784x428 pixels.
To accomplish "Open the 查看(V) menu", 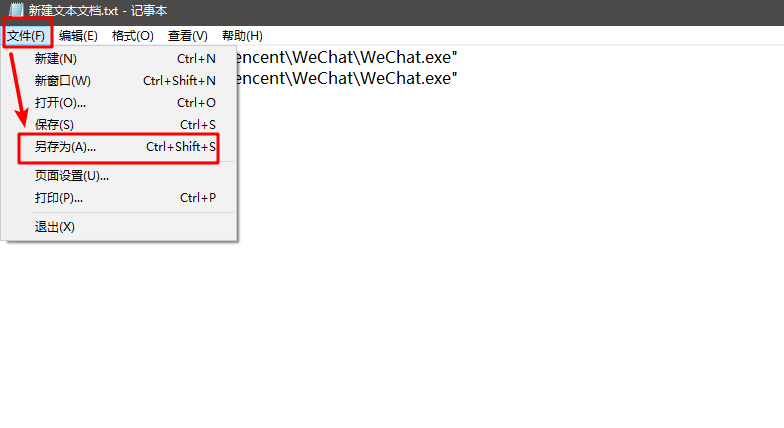I will (x=188, y=36).
